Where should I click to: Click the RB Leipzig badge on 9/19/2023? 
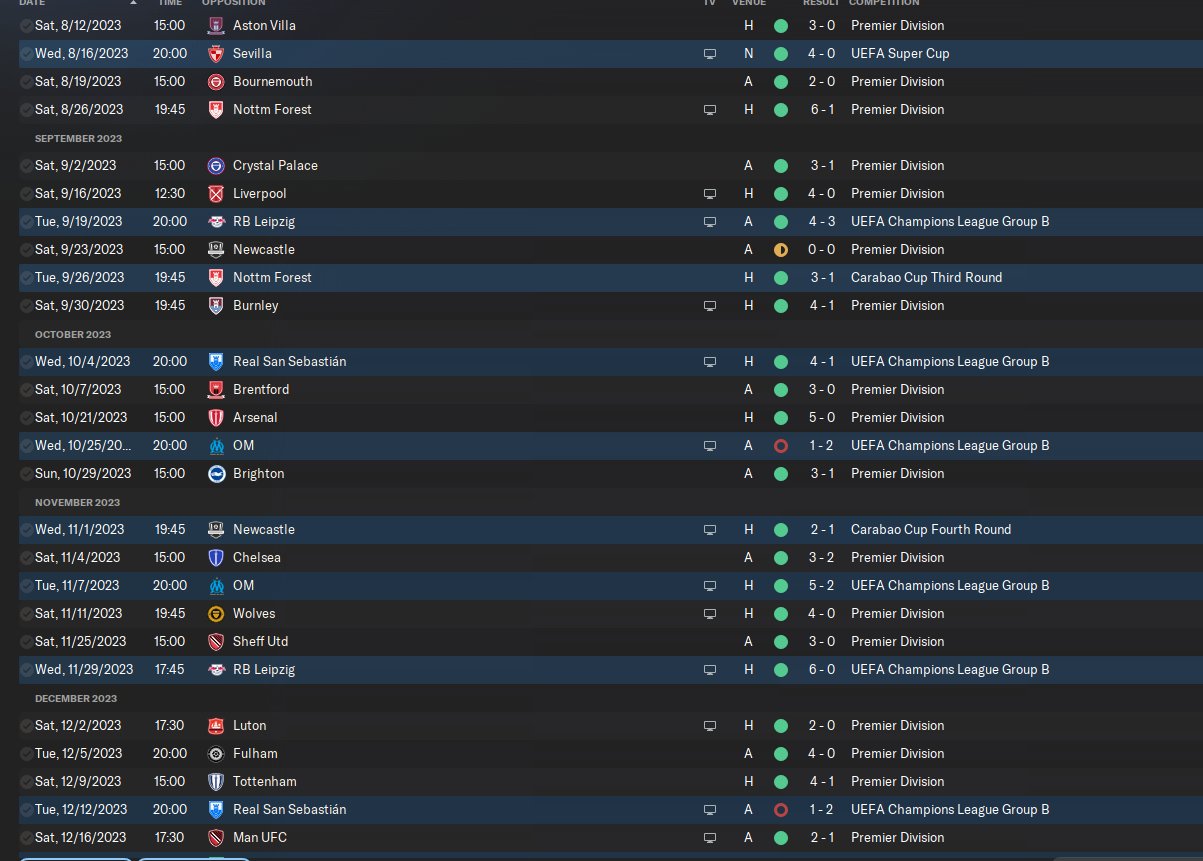(216, 221)
